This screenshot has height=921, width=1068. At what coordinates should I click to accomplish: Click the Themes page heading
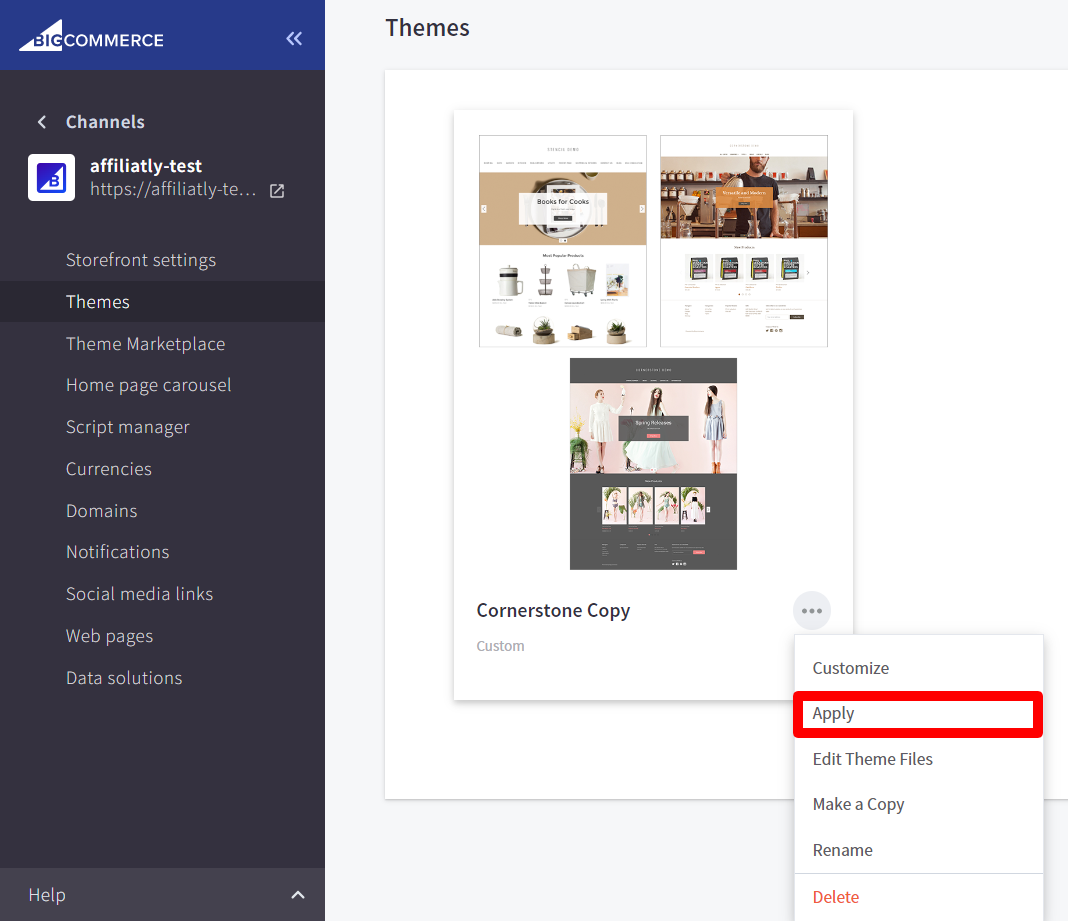[x=427, y=28]
